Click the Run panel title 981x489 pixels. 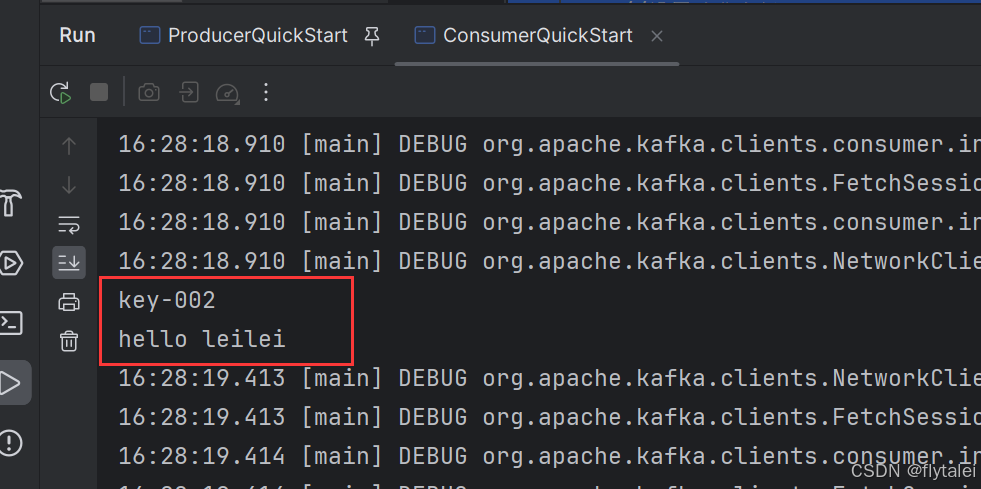click(x=78, y=36)
